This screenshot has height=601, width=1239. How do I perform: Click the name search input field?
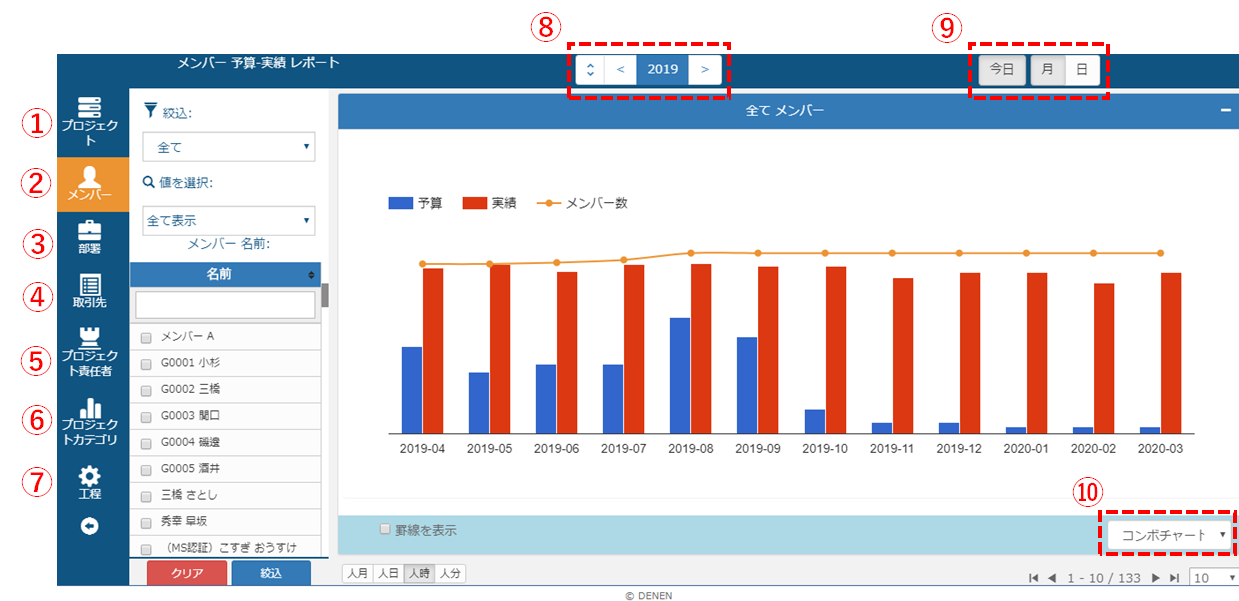tap(225, 304)
